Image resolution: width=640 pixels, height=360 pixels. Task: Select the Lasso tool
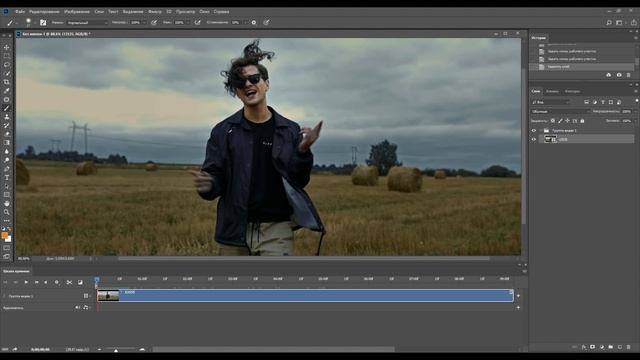(x=7, y=64)
